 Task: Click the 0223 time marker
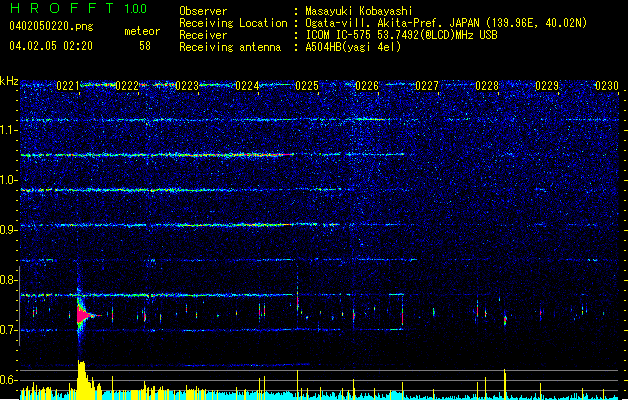pos(187,86)
